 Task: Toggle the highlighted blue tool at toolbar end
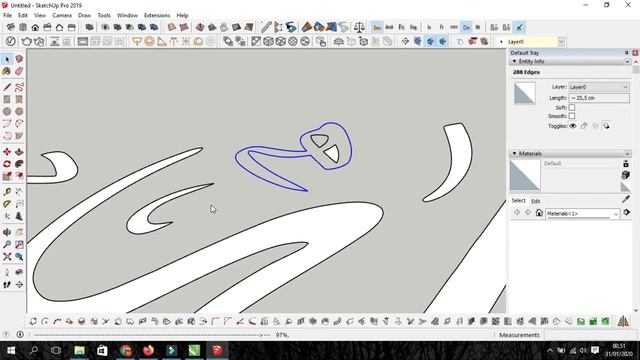(x=519, y=27)
